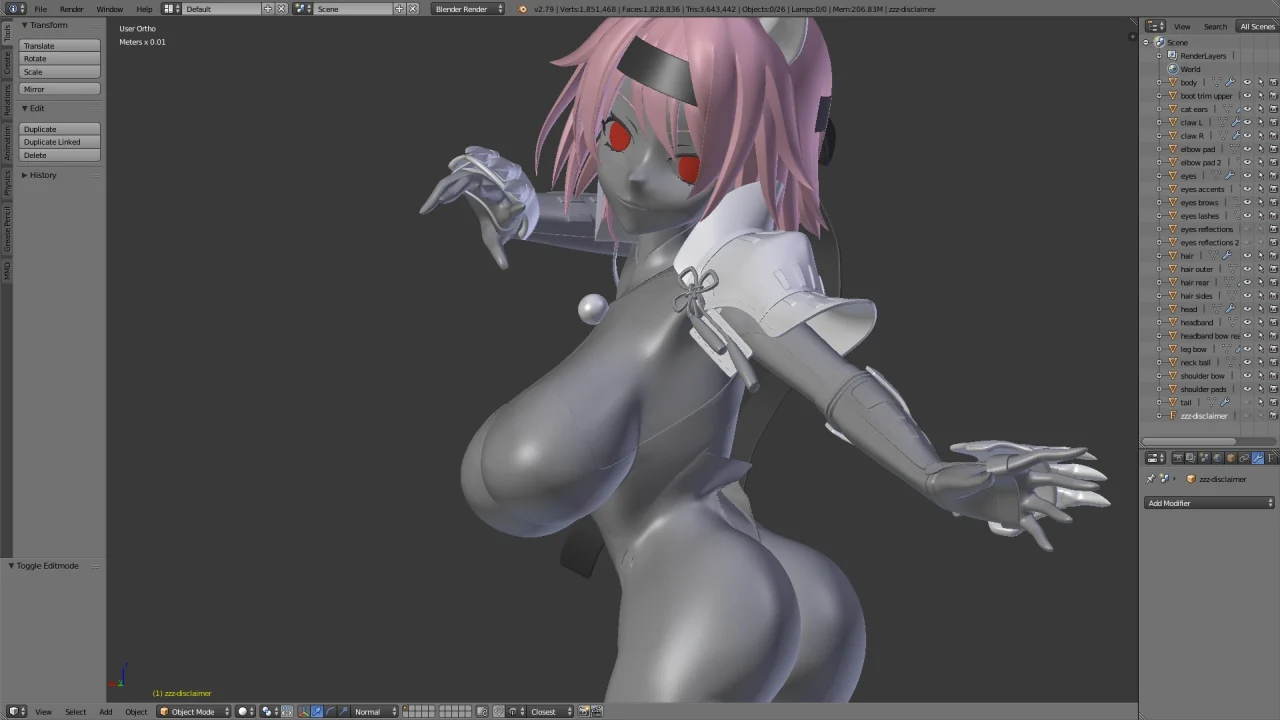Open the Font data properties tab
The width and height of the screenshot is (1280, 720).
1271,458
